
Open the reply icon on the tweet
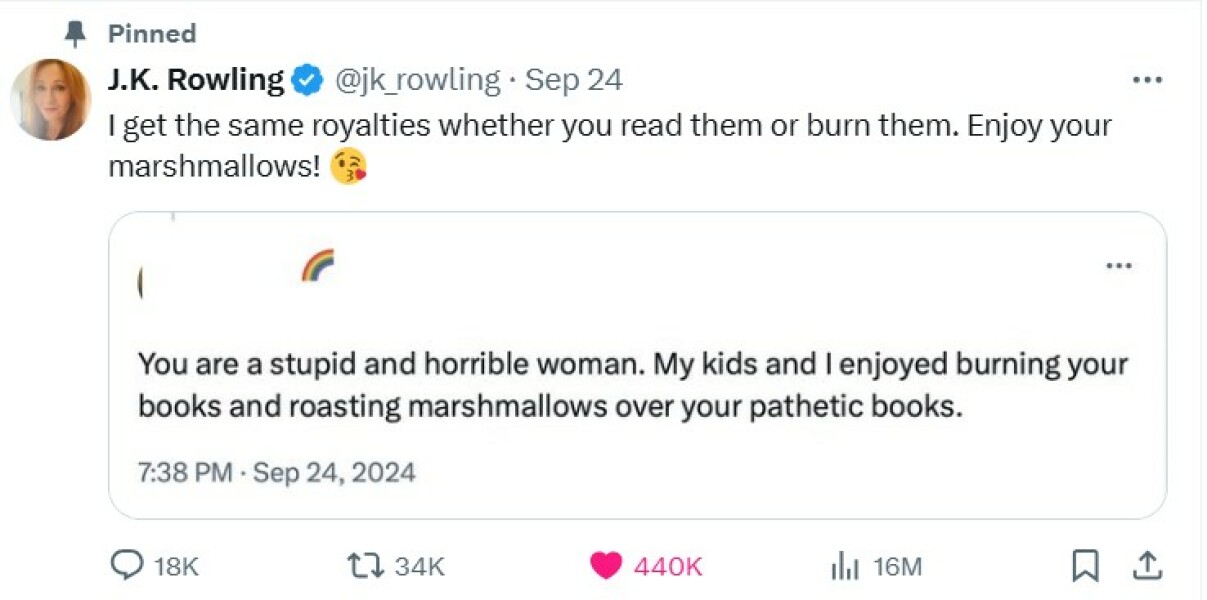(x=127, y=566)
